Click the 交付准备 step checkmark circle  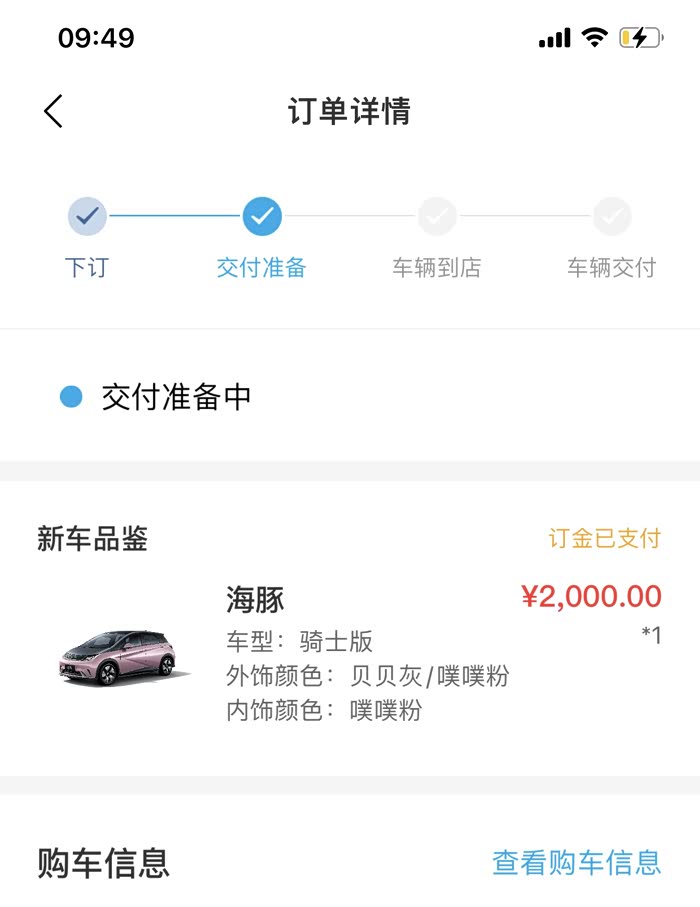pos(262,215)
